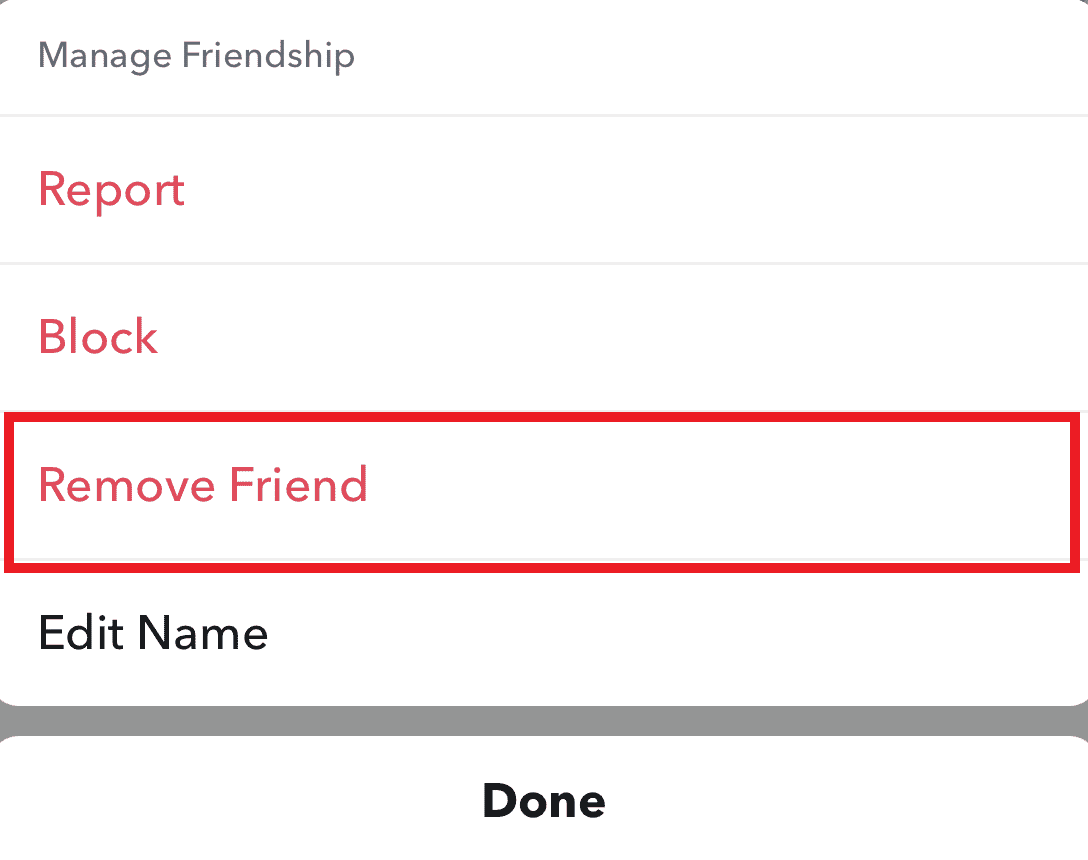Click the red Remove Friend text
Image resolution: width=1088 pixels, height=860 pixels.
[203, 485]
